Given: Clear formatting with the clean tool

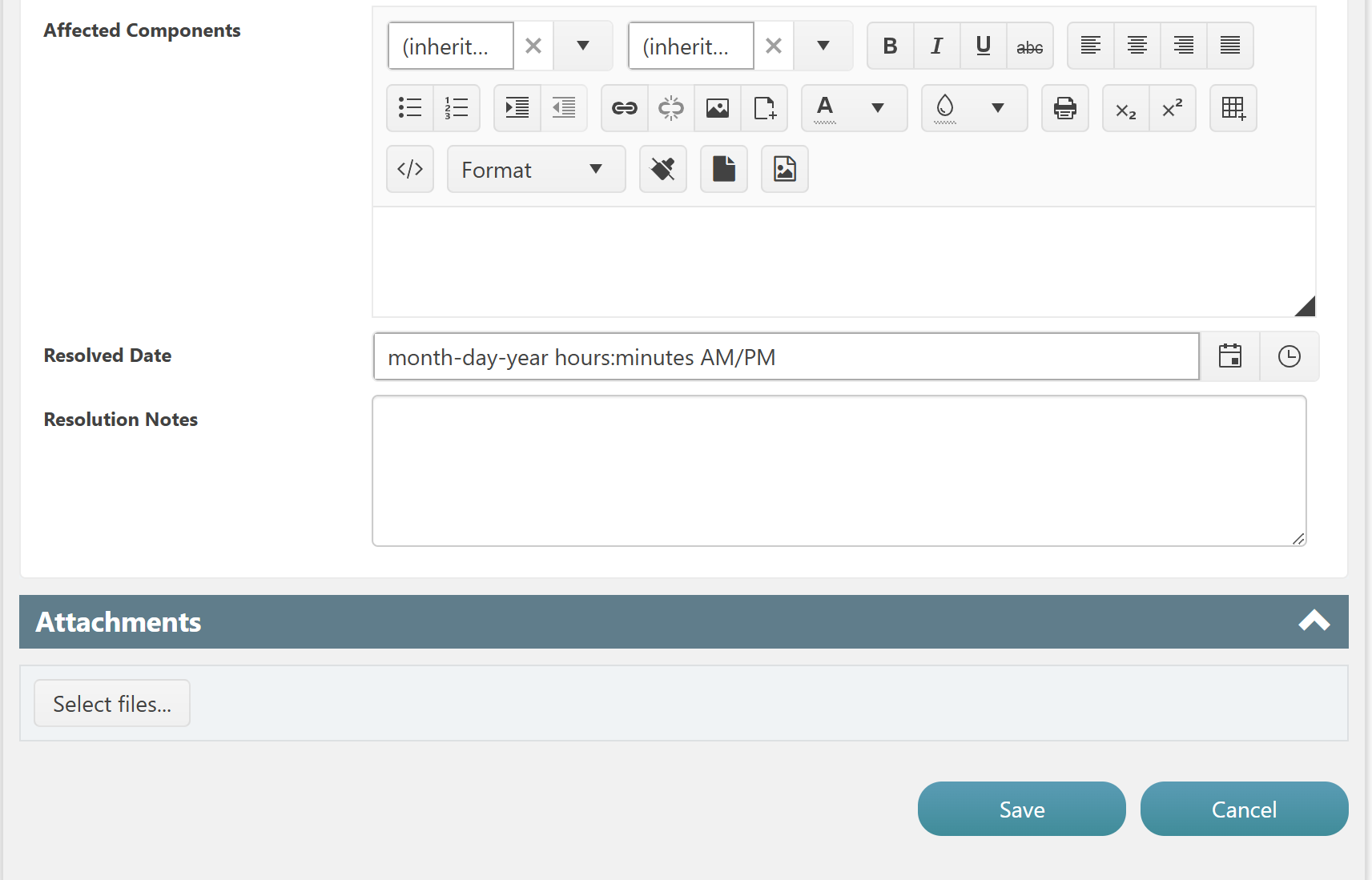Looking at the screenshot, I should (662, 169).
